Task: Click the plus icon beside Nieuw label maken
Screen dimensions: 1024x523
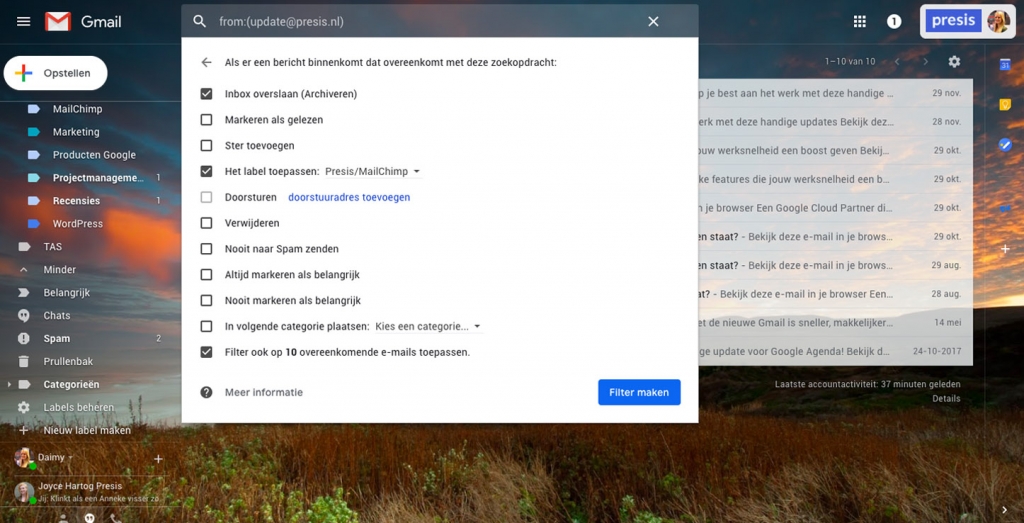Action: [24, 430]
